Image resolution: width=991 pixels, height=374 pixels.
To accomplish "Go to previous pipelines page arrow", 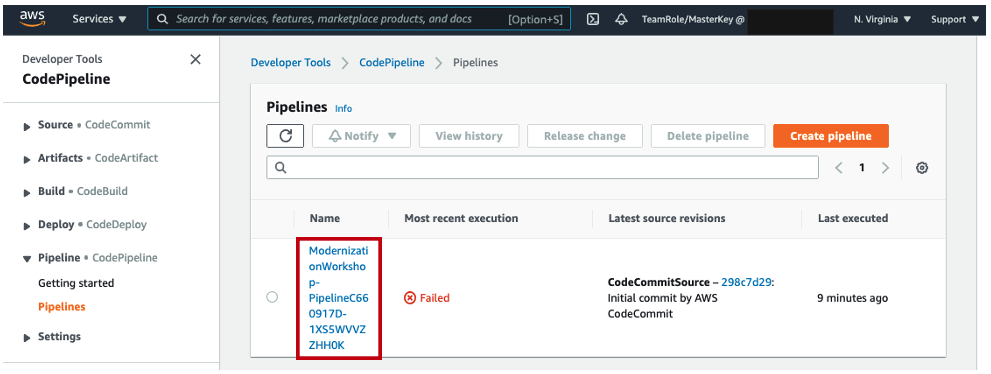I will pos(839,167).
